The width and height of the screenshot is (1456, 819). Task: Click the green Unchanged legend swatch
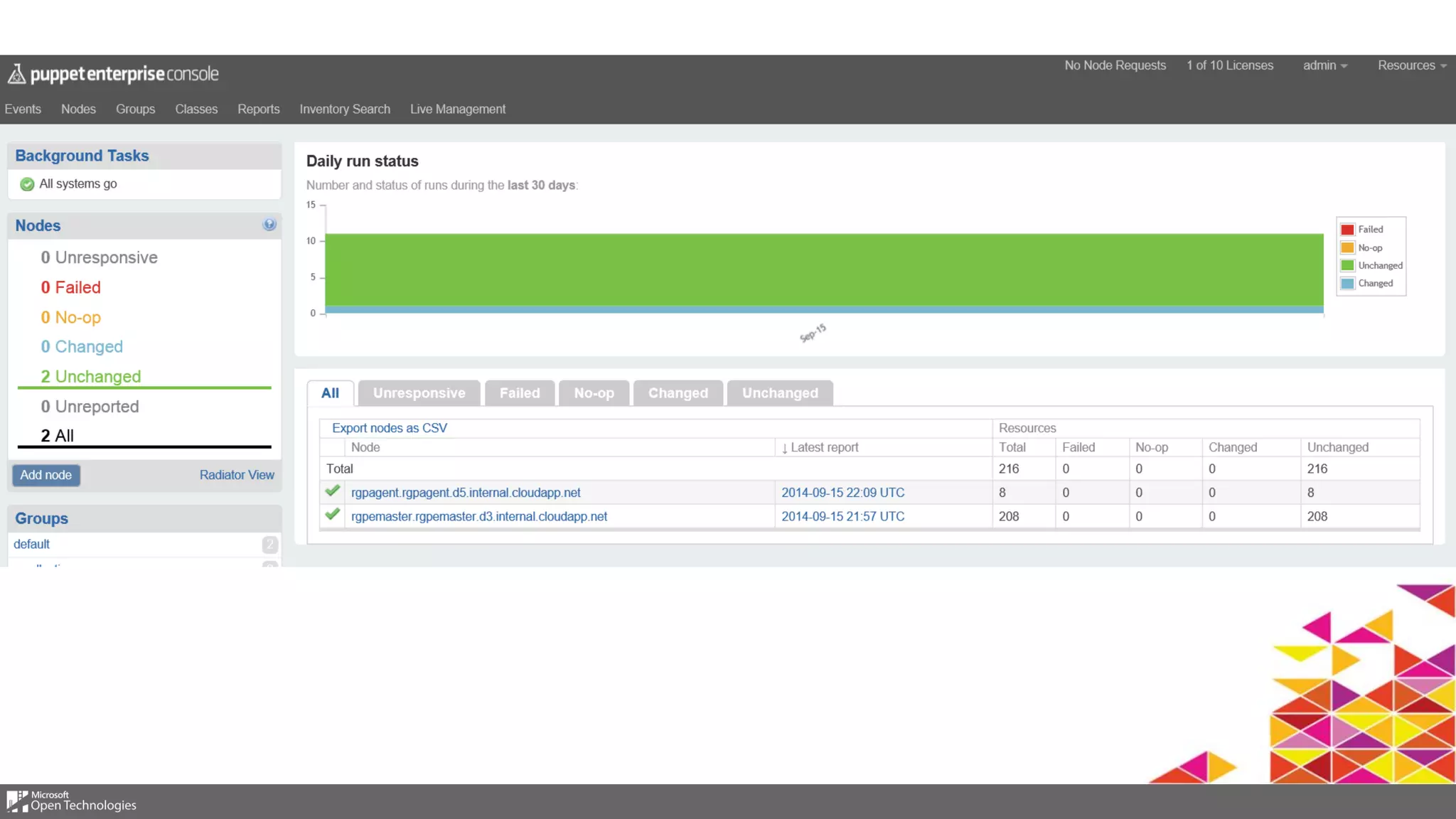coord(1347,266)
